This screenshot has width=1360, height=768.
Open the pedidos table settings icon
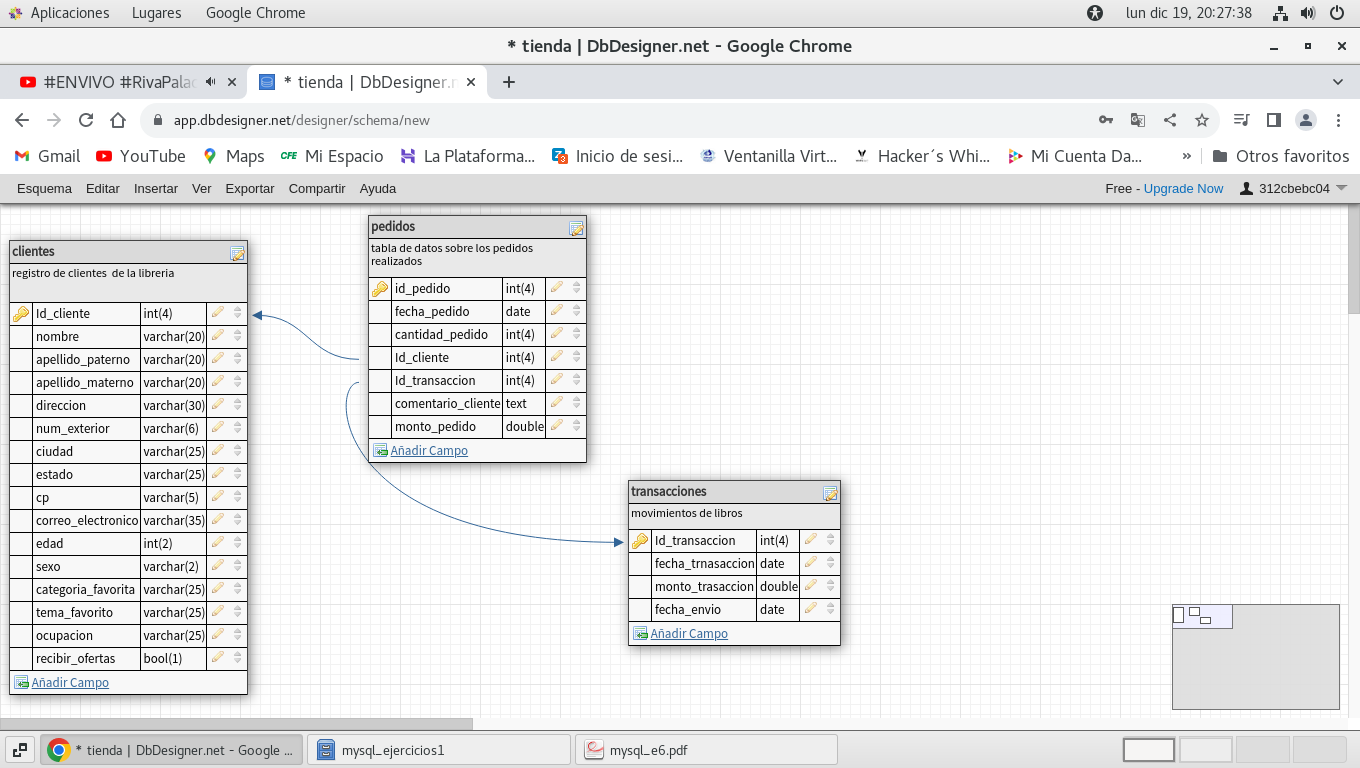point(576,228)
